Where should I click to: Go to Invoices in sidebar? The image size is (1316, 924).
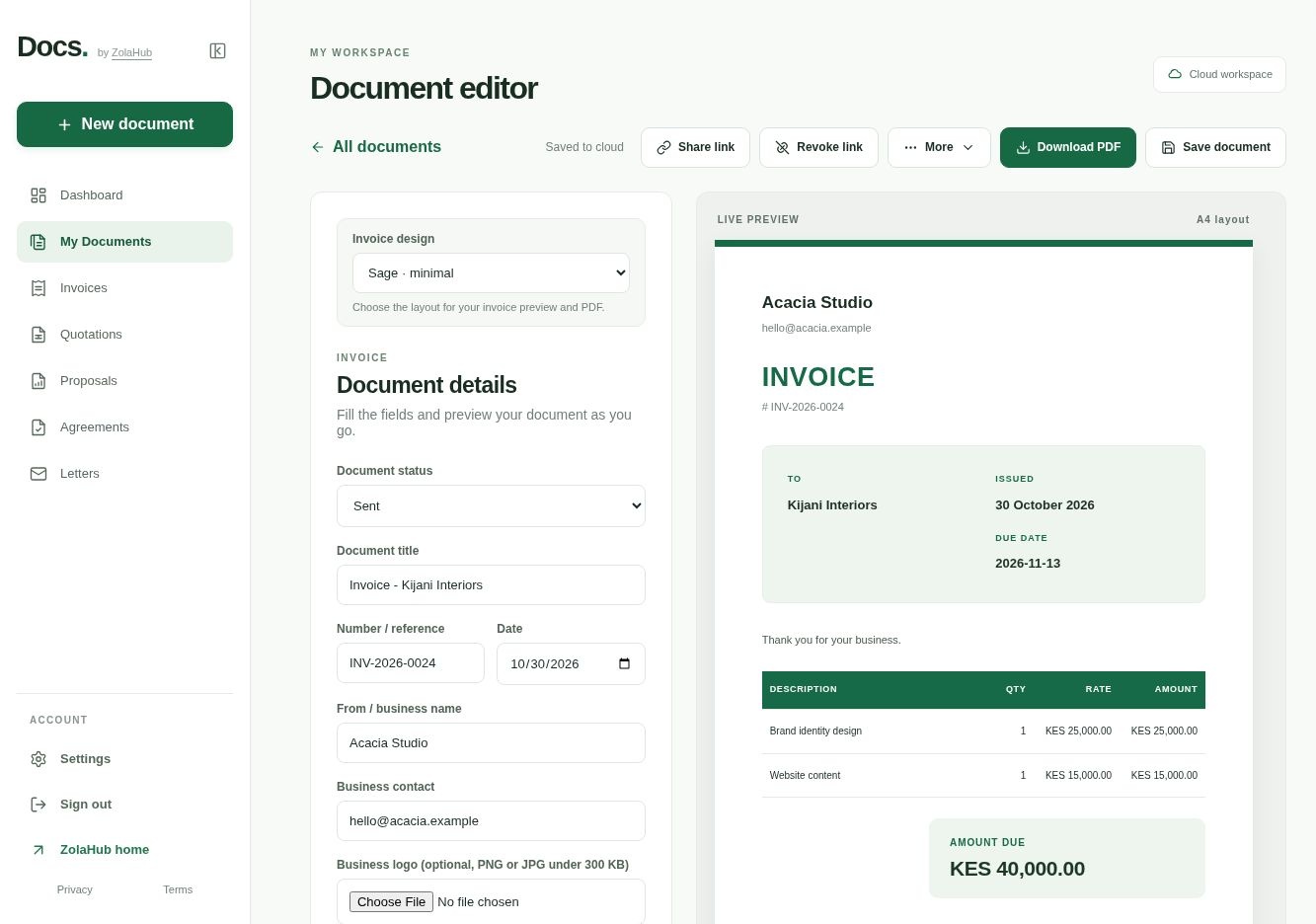tap(124, 288)
